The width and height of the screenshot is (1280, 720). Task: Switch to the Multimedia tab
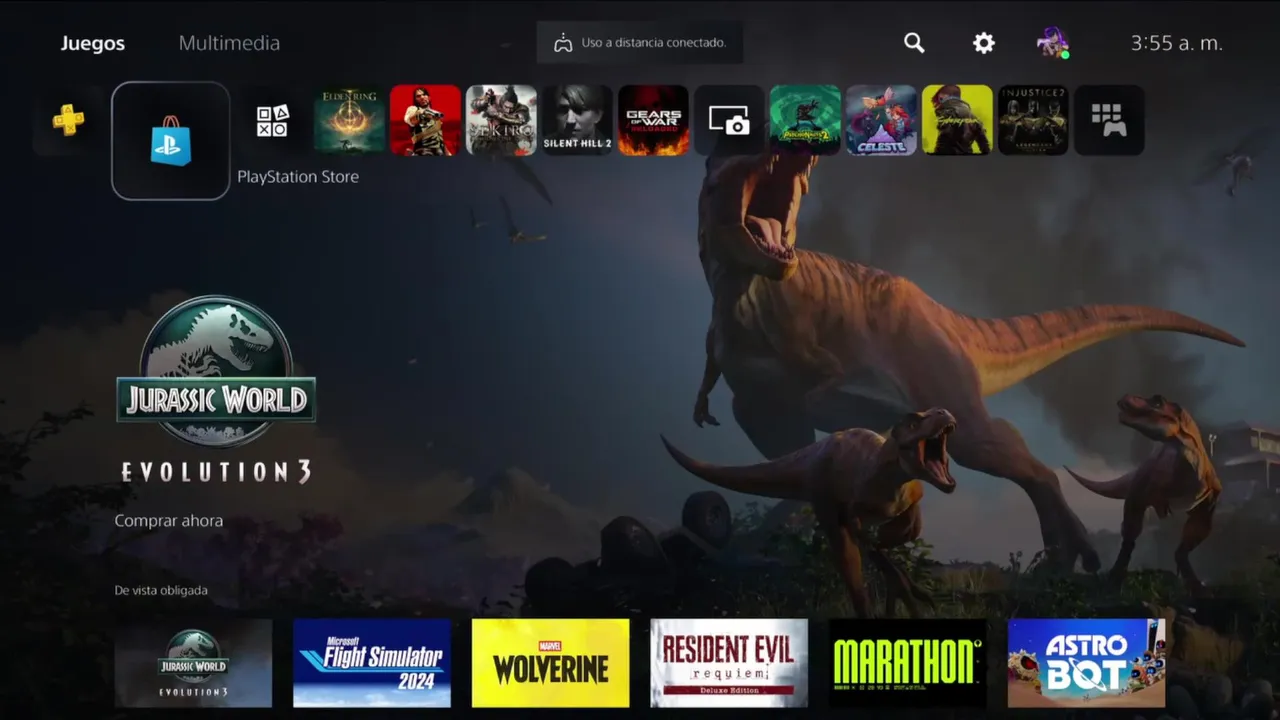click(229, 43)
